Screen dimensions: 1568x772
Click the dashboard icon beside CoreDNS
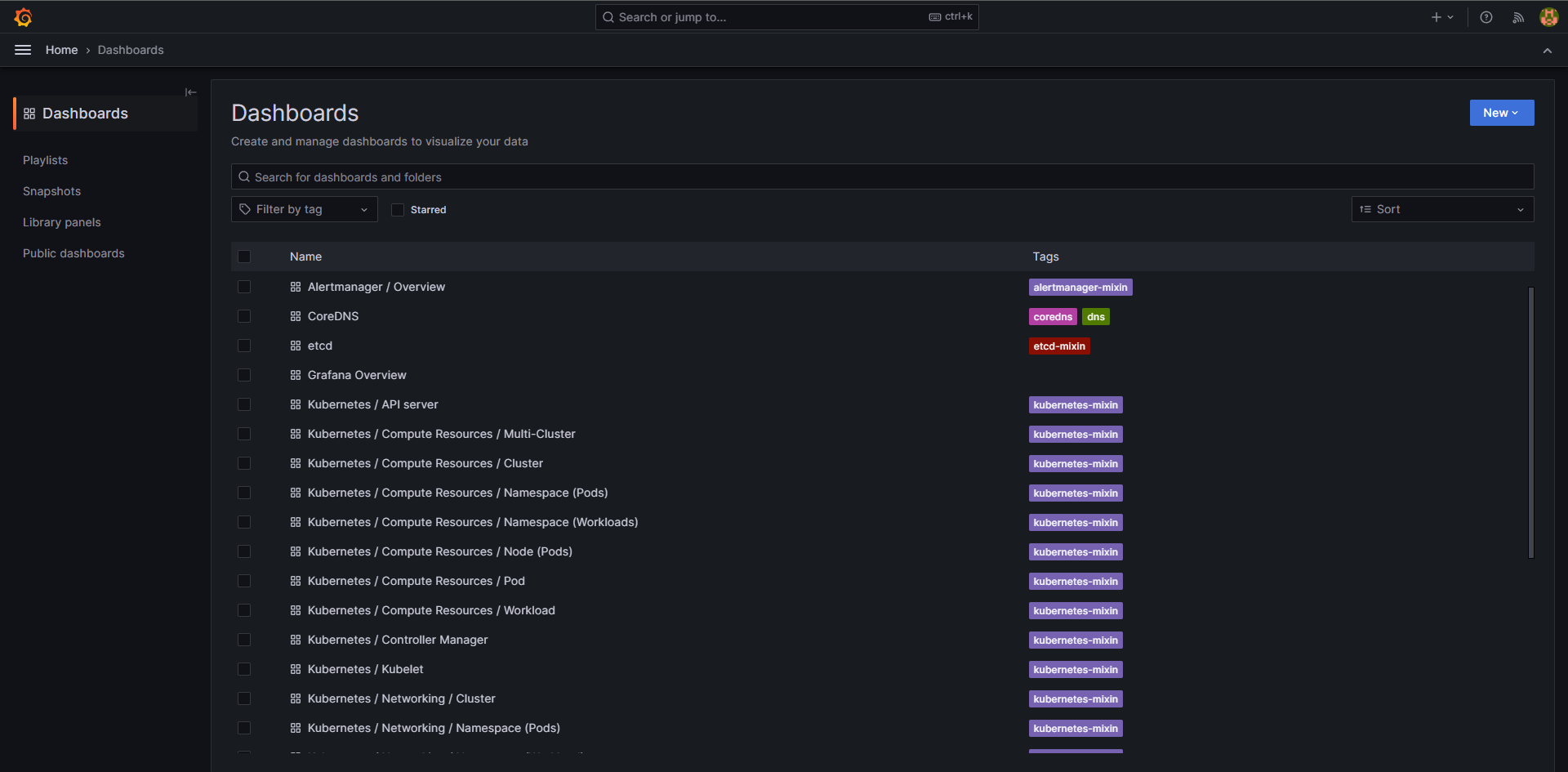click(x=296, y=316)
